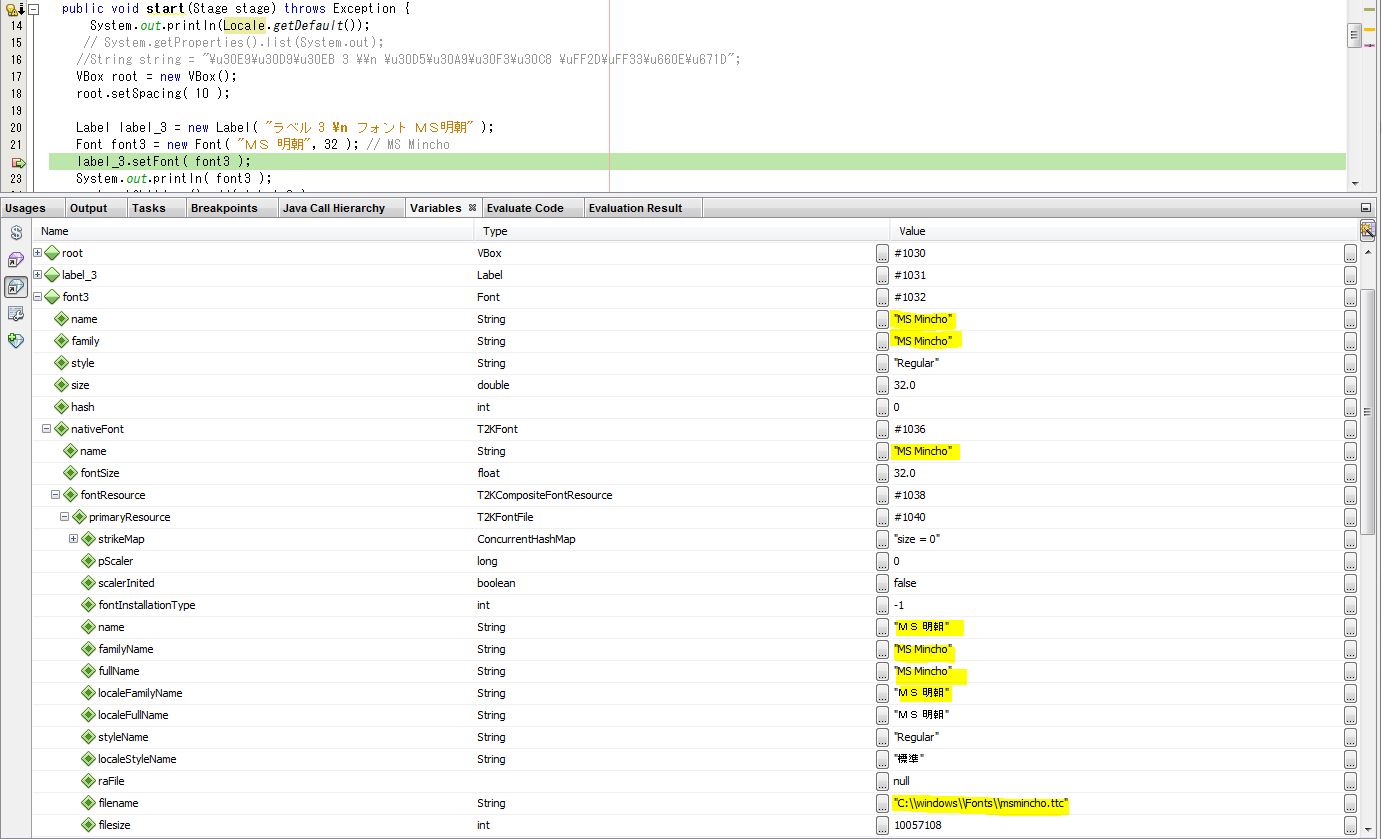Expand the label_3 variable node
The width and height of the screenshot is (1382, 839).
[x=38, y=275]
